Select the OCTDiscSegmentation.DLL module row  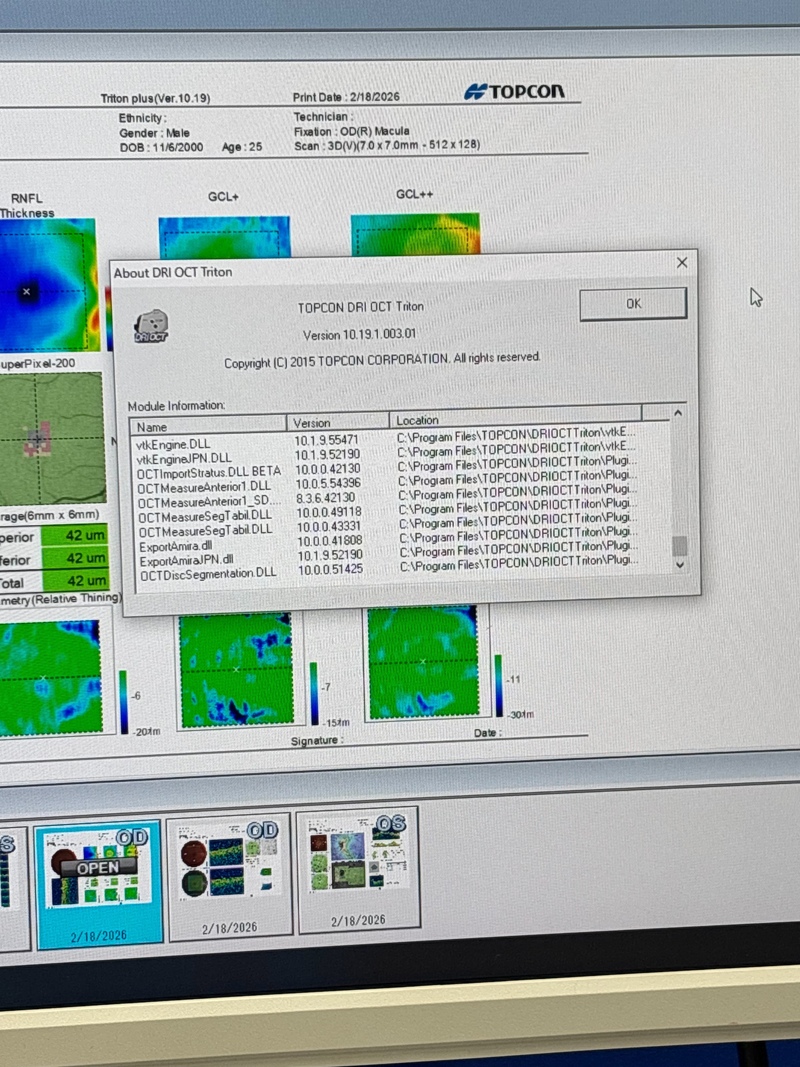208,574
